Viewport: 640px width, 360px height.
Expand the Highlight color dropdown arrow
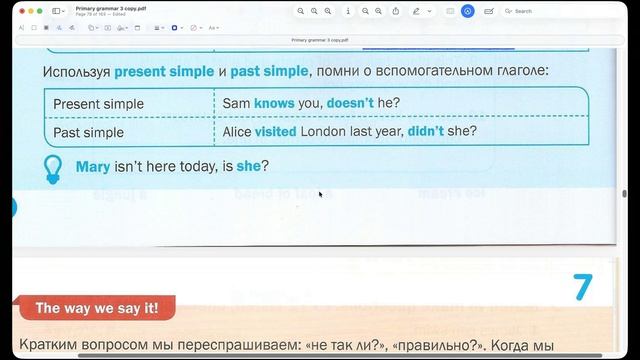429,11
